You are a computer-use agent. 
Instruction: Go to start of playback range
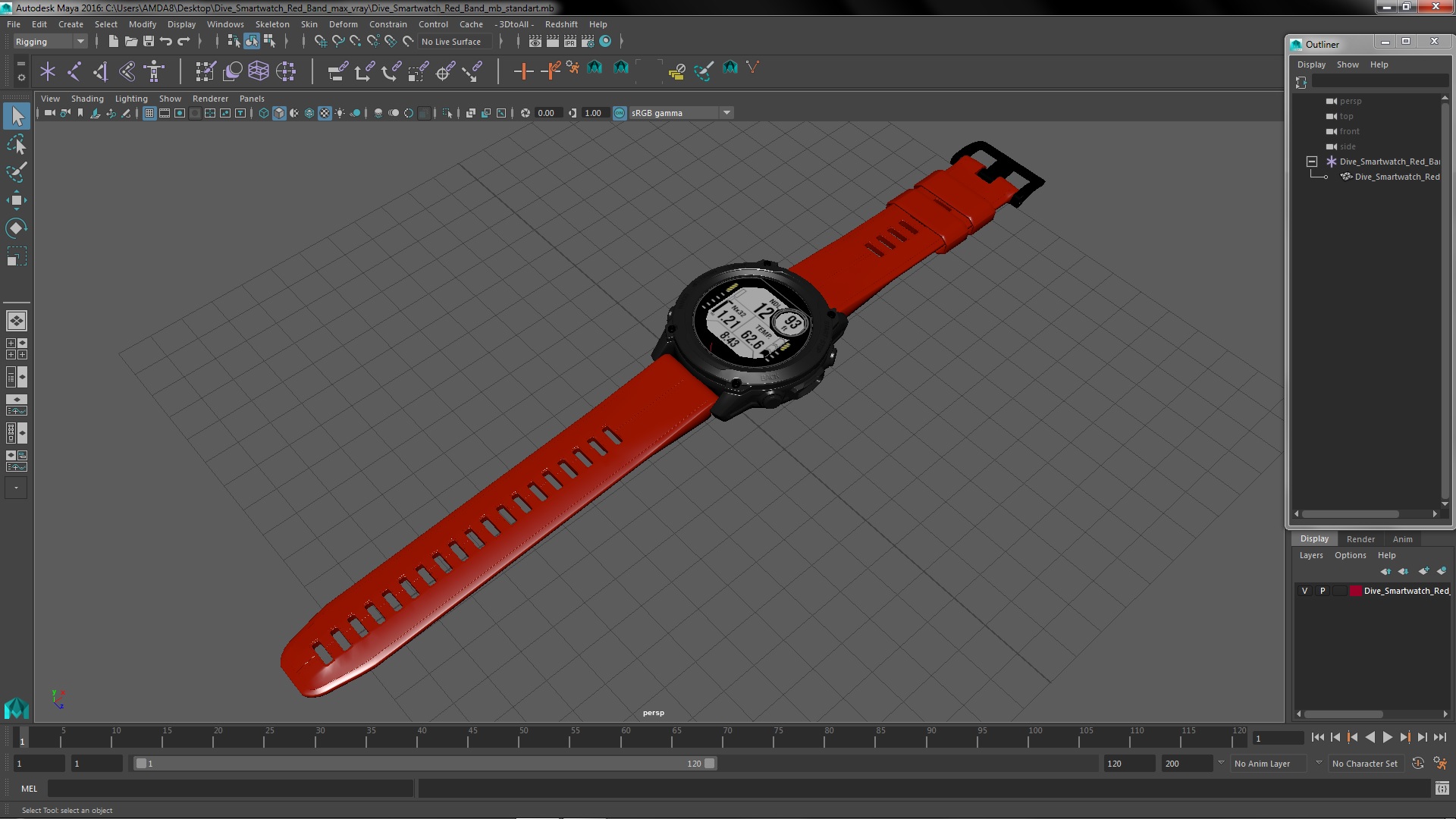click(x=1317, y=737)
